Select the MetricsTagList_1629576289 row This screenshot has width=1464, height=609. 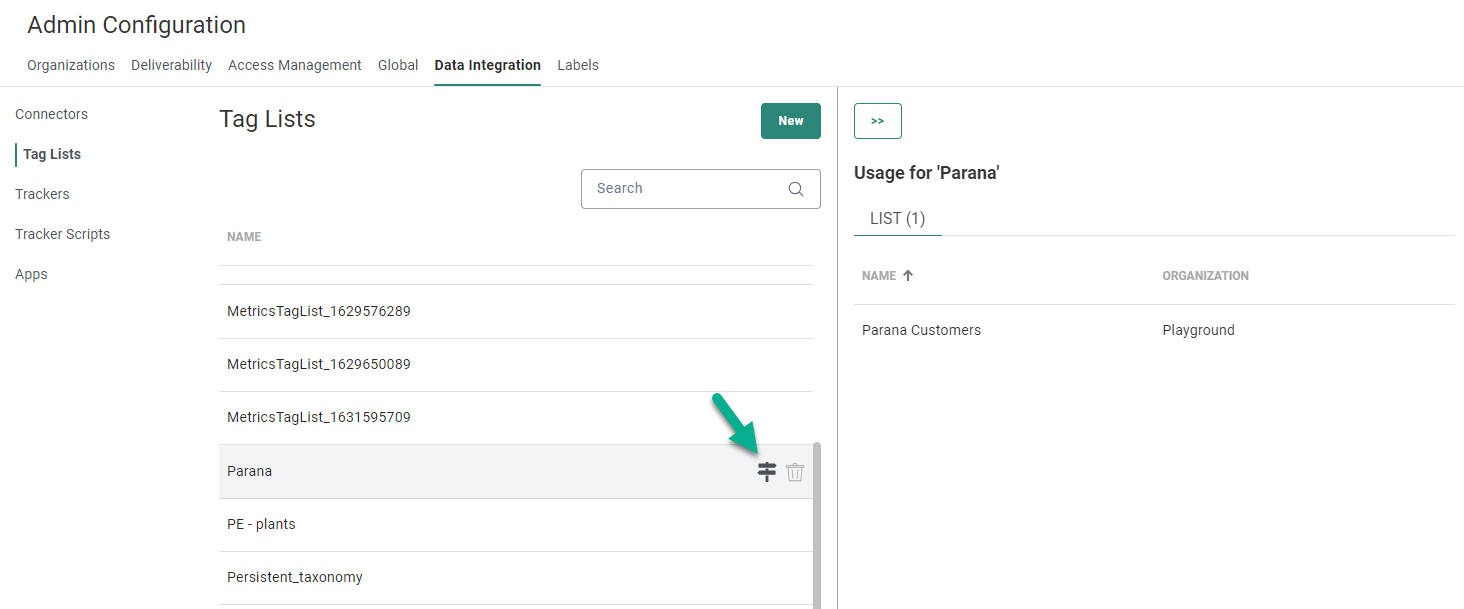(319, 311)
